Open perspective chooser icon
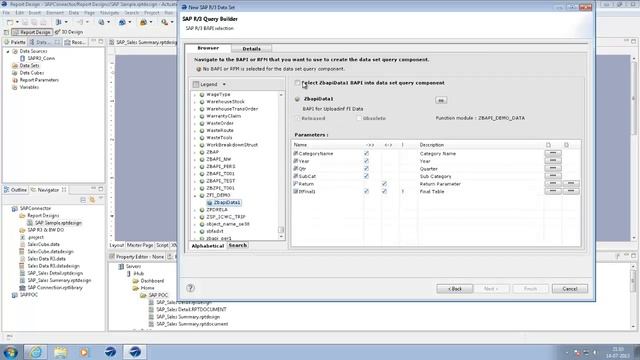 pyautogui.click(x=6, y=32)
